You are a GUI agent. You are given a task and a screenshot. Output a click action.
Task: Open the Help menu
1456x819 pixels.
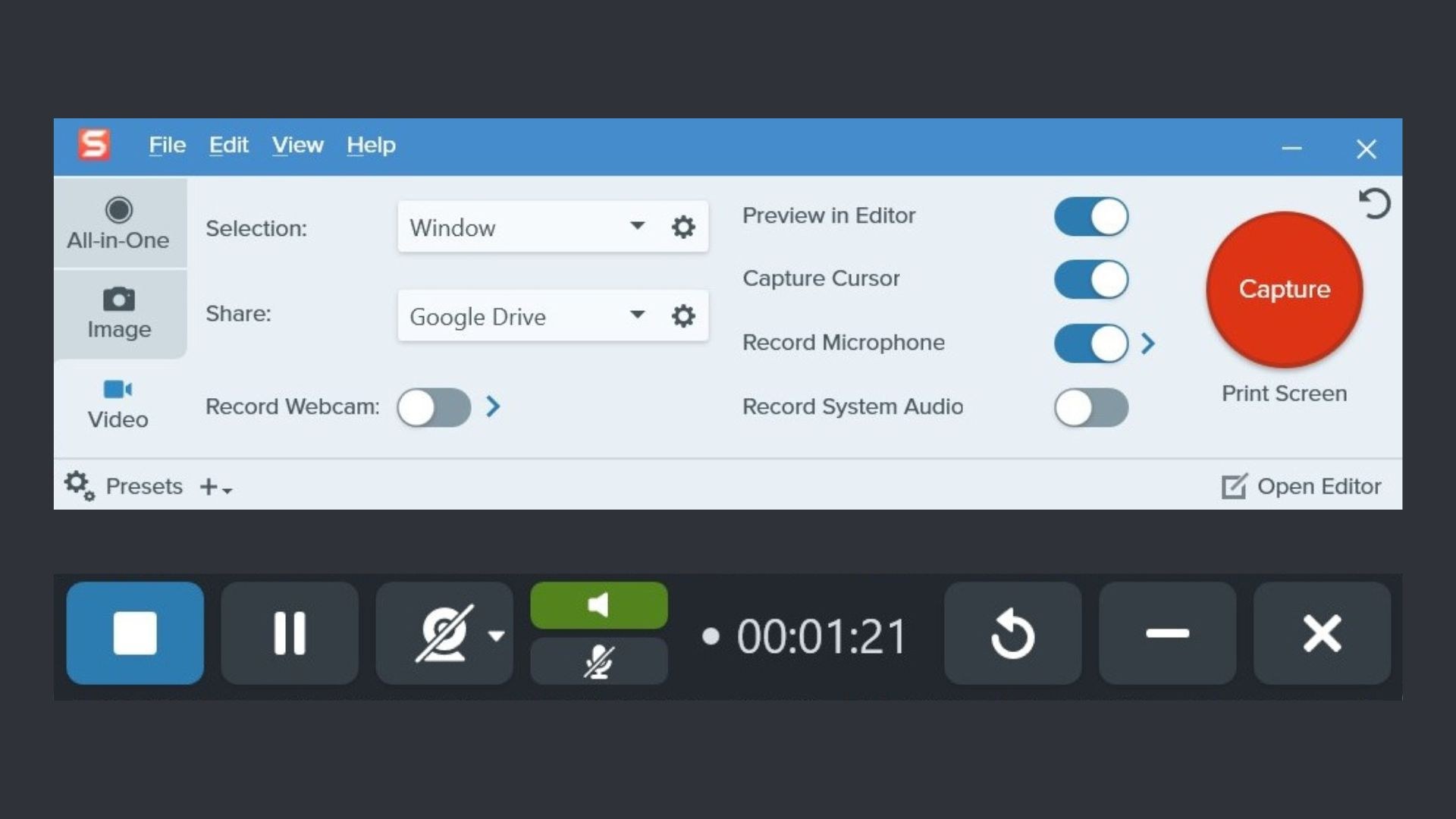371,145
